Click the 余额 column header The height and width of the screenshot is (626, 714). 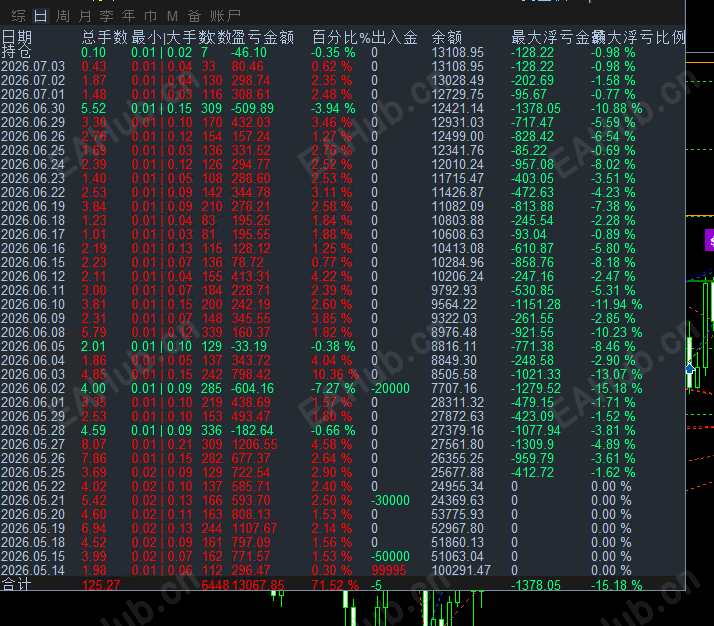coord(447,37)
